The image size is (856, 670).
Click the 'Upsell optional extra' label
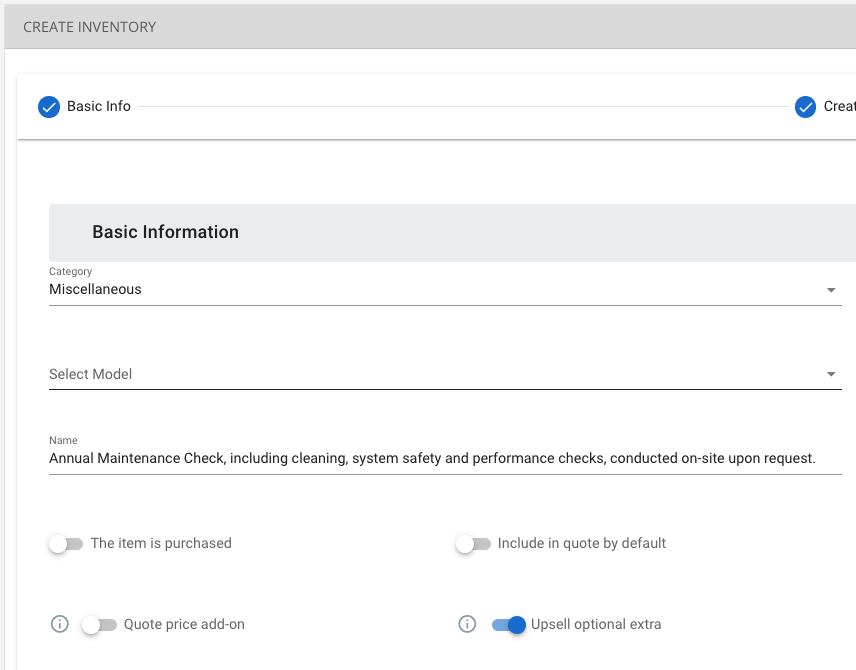click(596, 624)
